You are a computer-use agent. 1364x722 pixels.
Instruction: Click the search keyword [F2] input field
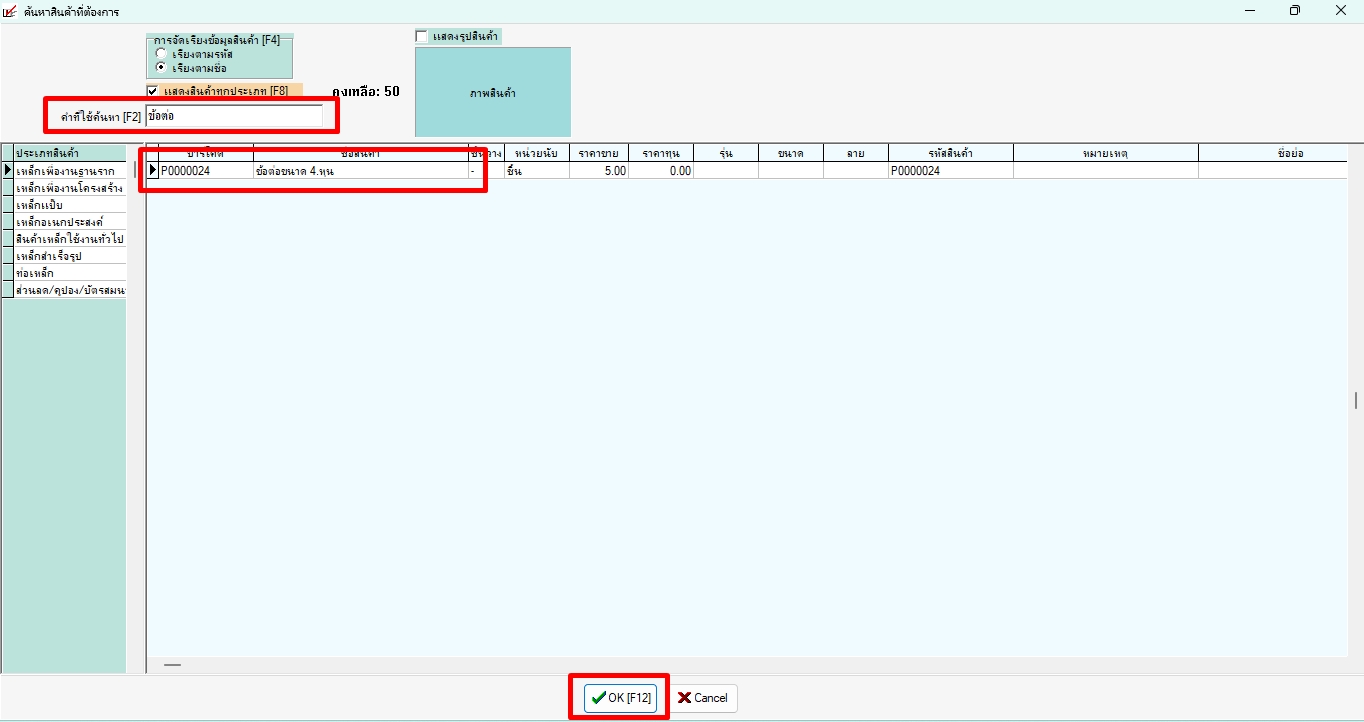click(x=233, y=117)
